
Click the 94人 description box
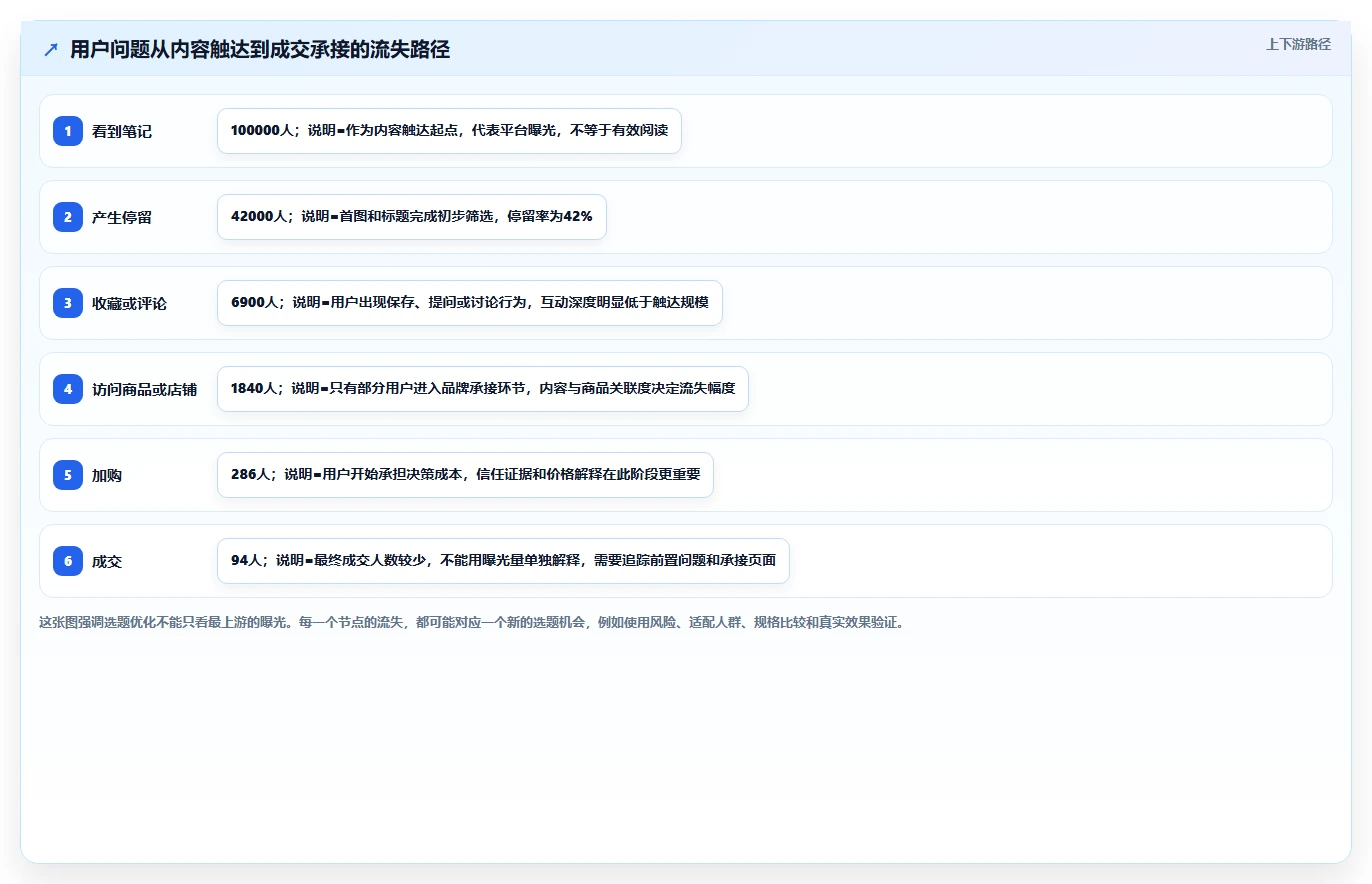tap(503, 561)
